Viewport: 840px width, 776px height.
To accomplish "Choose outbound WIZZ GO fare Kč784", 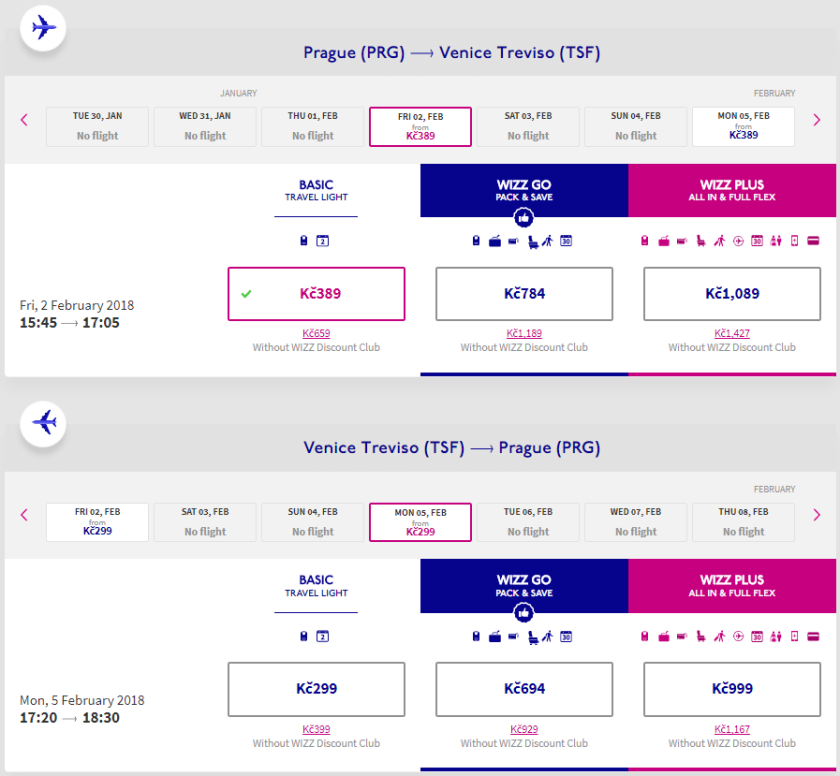I will point(524,294).
